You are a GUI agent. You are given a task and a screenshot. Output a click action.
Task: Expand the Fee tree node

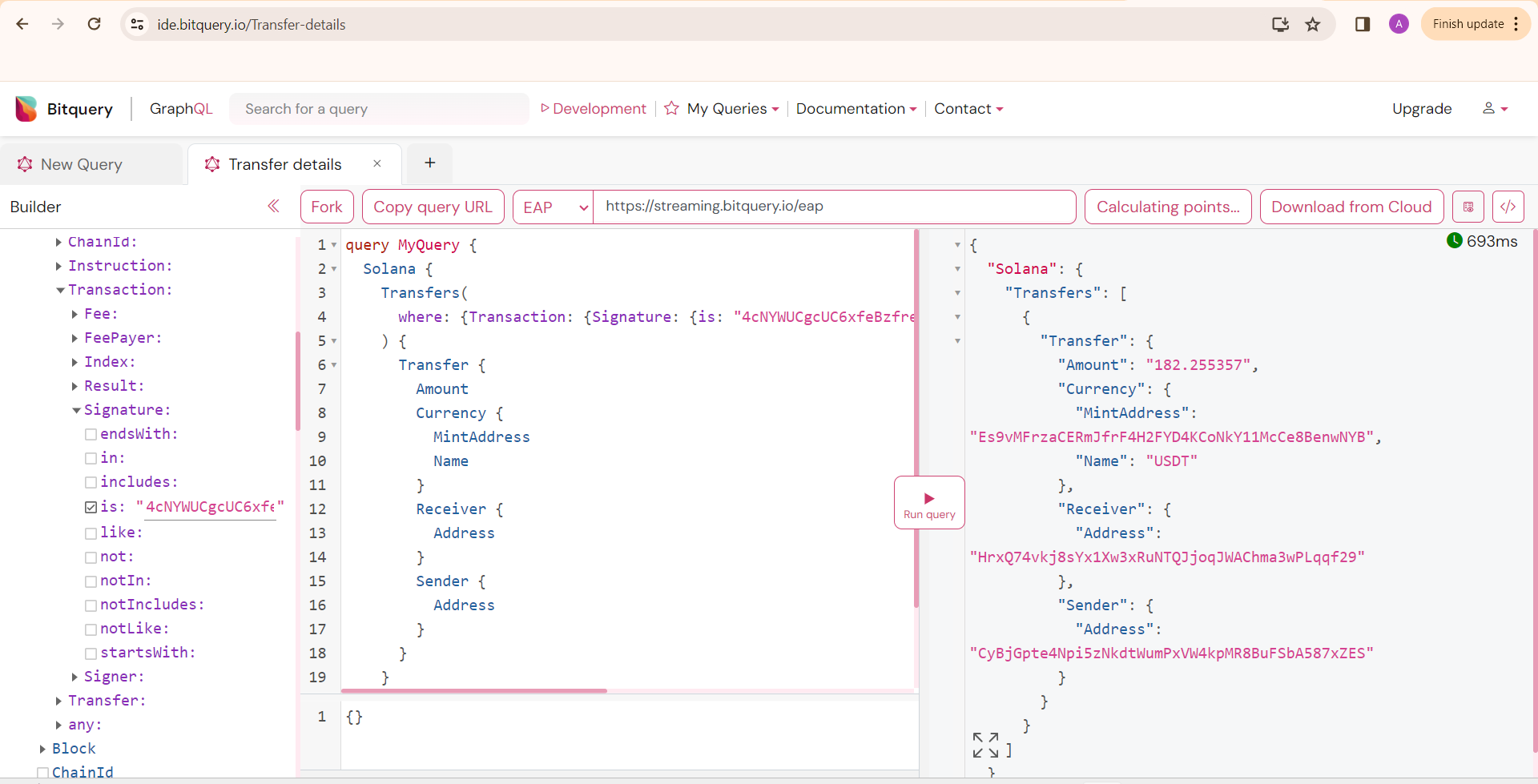click(x=74, y=314)
